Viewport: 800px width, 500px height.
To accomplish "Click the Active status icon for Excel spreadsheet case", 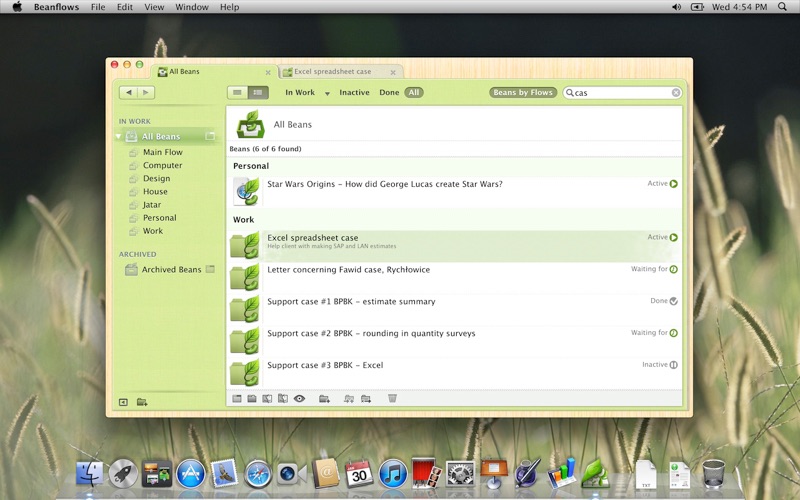I will point(673,237).
